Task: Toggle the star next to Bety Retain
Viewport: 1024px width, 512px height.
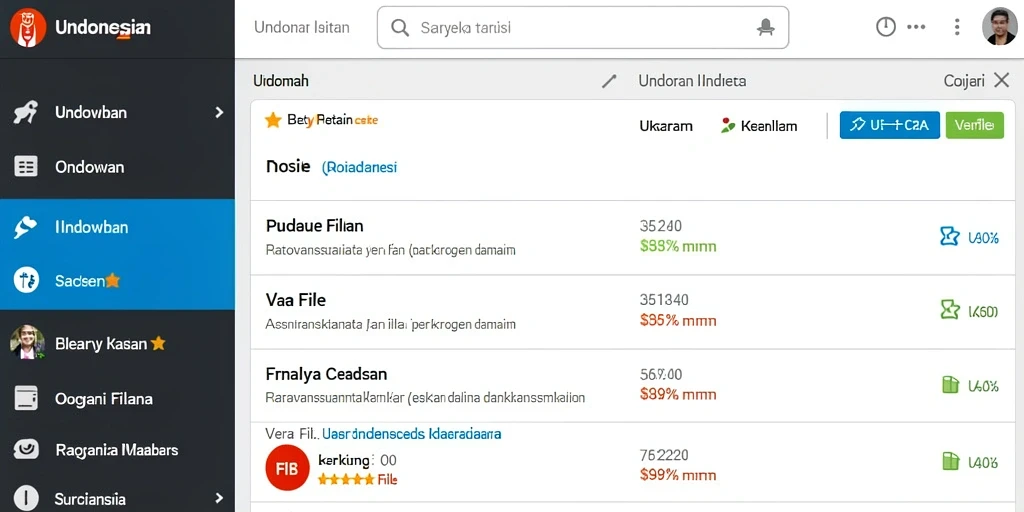Action: [x=273, y=120]
